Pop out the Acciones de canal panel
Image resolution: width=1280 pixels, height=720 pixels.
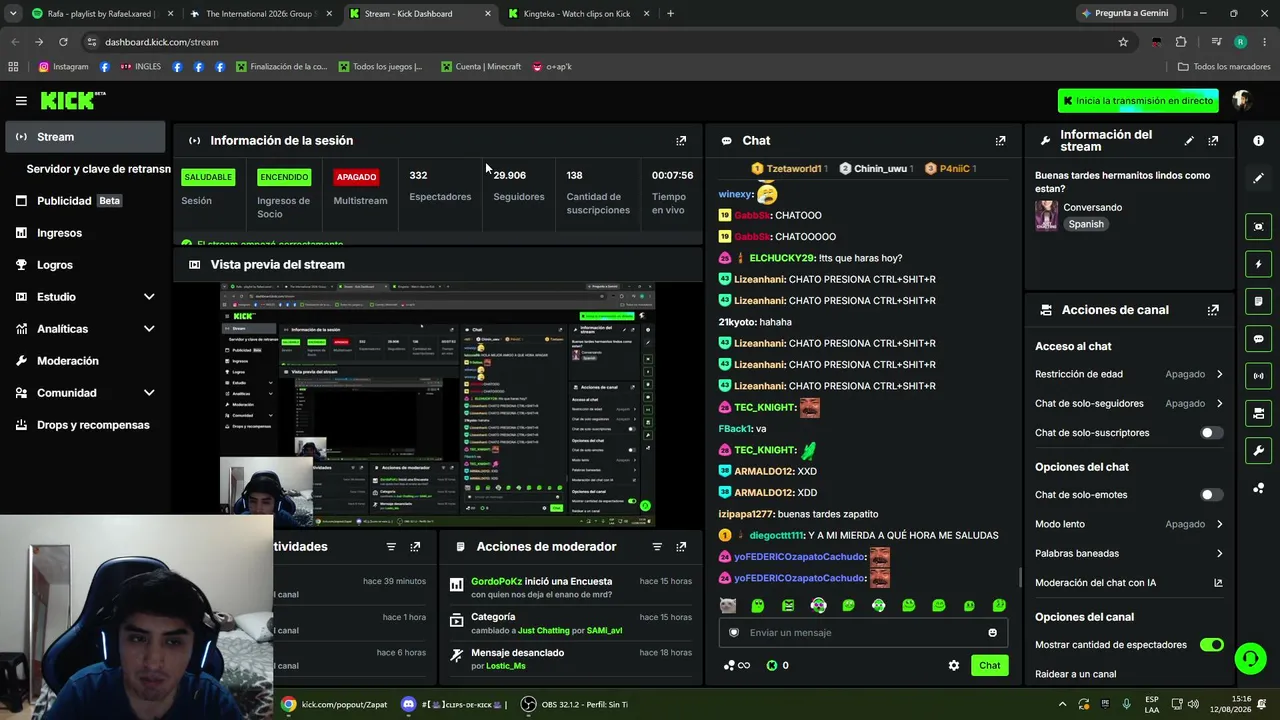1213,310
